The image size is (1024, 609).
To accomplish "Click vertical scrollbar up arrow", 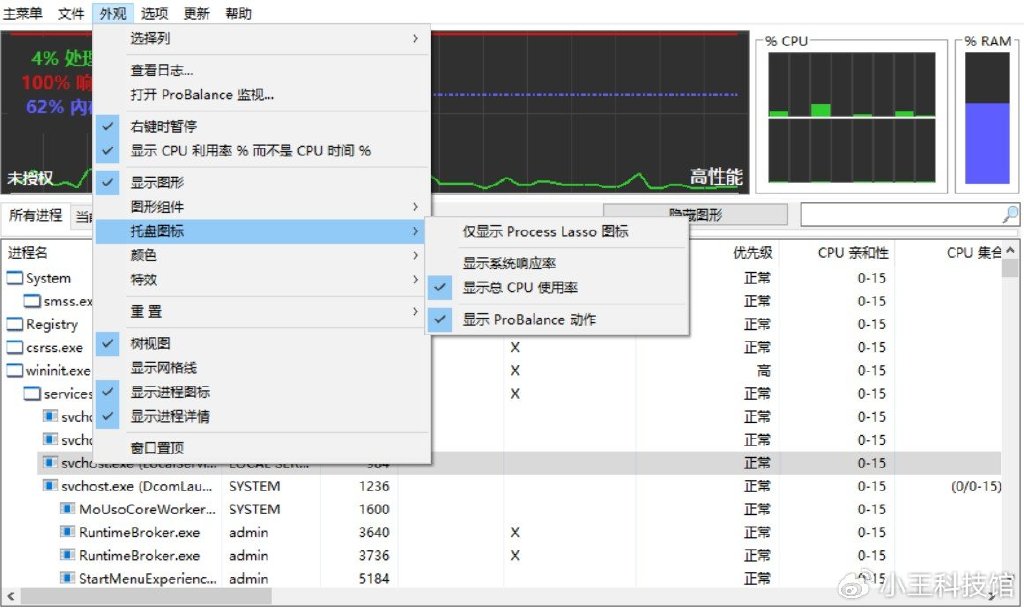I will [1010, 251].
